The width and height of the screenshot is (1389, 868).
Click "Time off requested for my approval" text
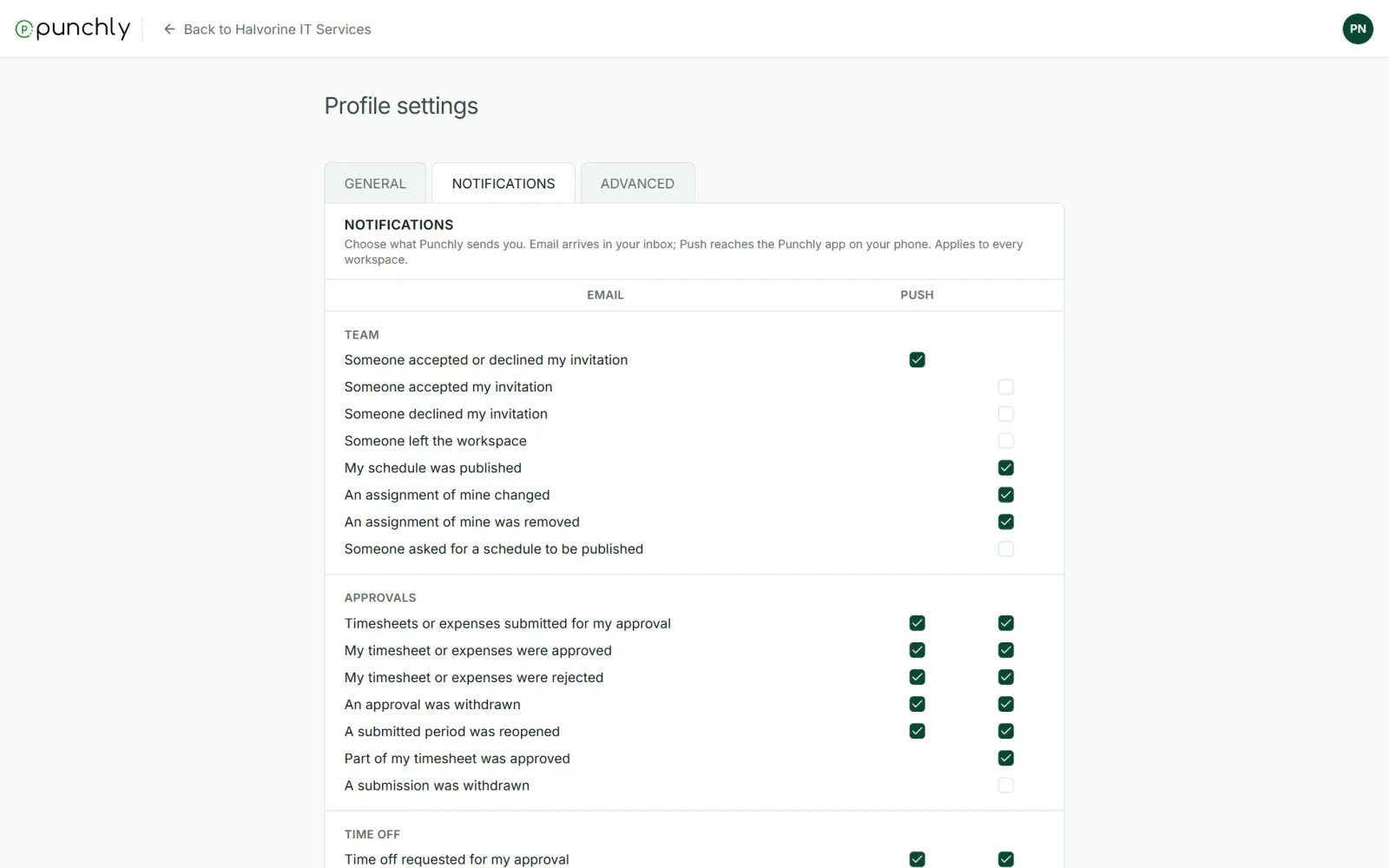click(457, 859)
